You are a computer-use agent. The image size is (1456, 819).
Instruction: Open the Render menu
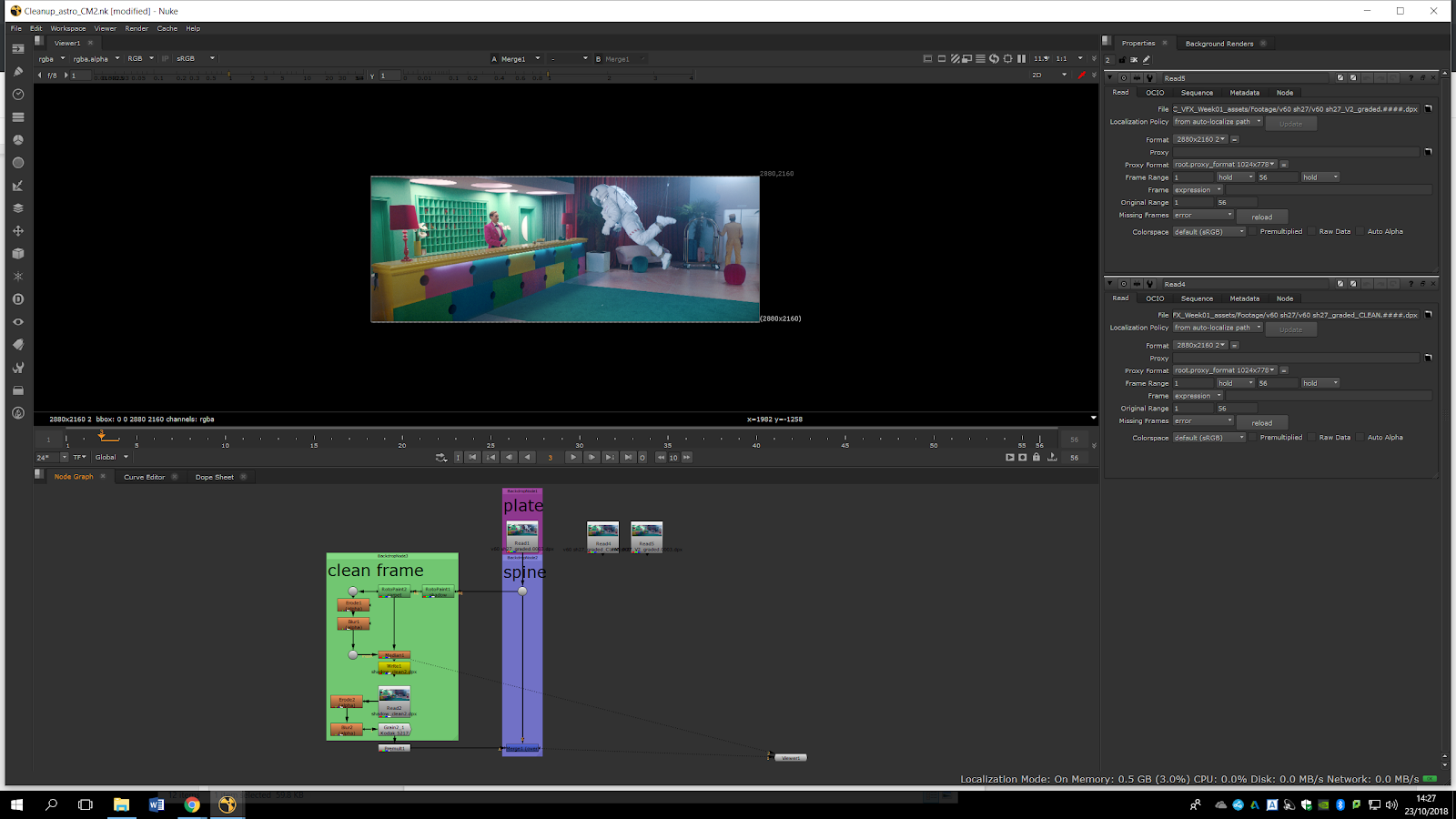click(x=136, y=28)
